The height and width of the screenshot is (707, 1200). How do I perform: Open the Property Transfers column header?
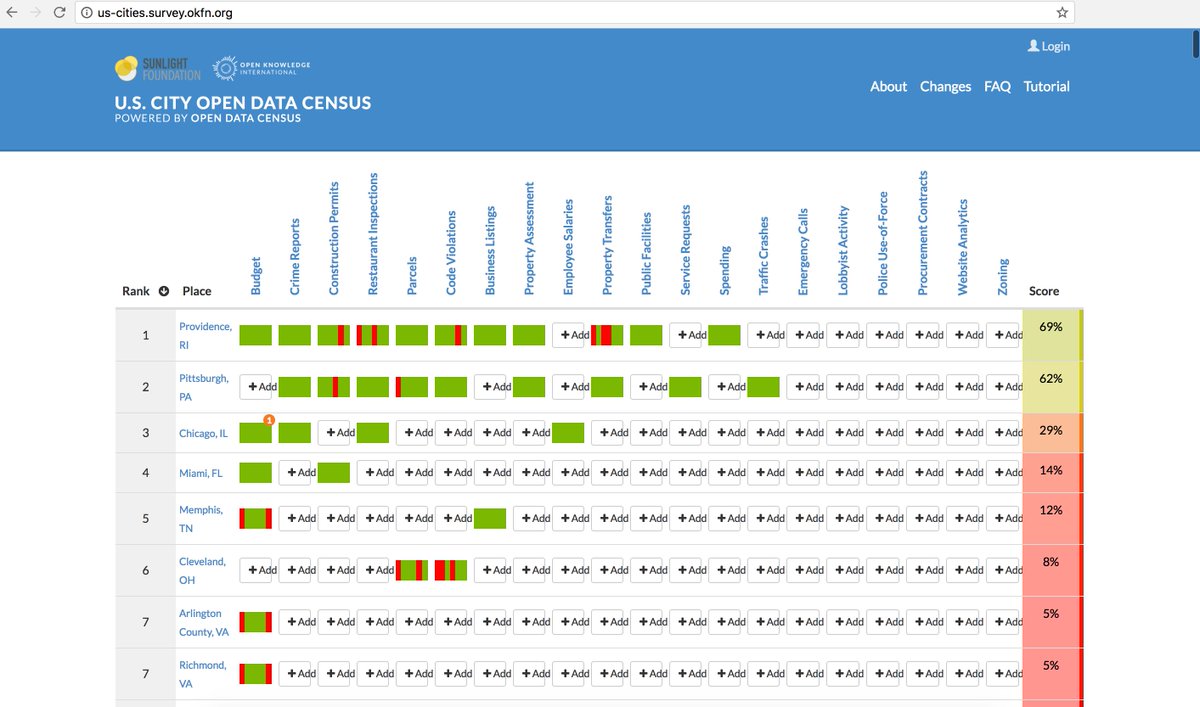point(607,245)
